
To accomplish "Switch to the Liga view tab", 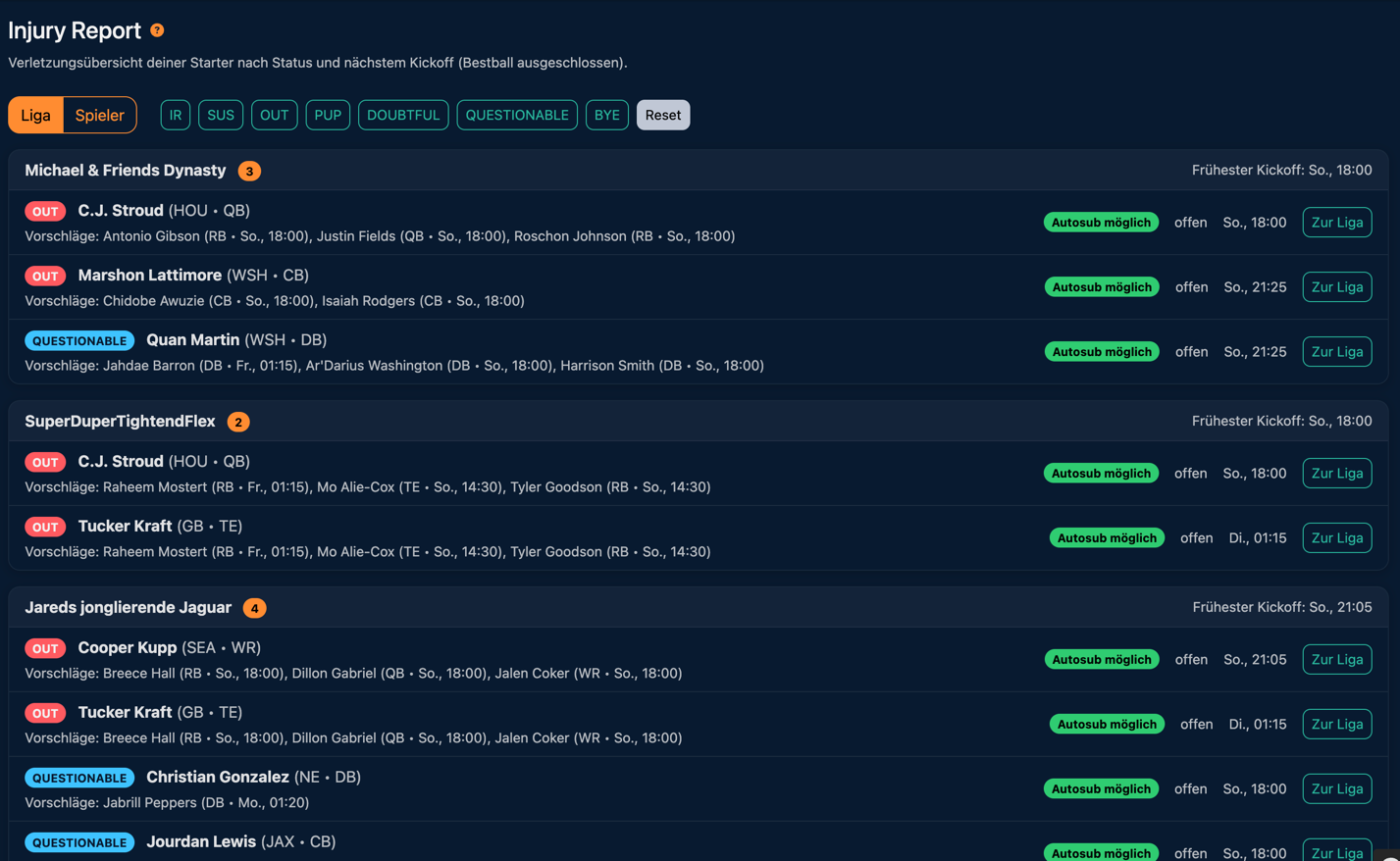I will click(x=36, y=115).
